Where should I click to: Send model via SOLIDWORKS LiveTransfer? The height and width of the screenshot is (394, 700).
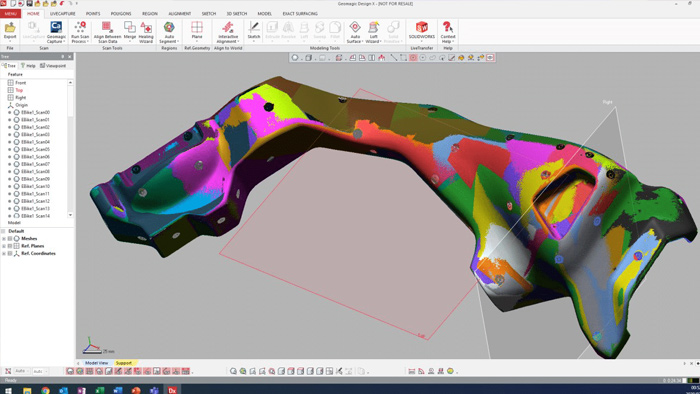[x=421, y=30]
